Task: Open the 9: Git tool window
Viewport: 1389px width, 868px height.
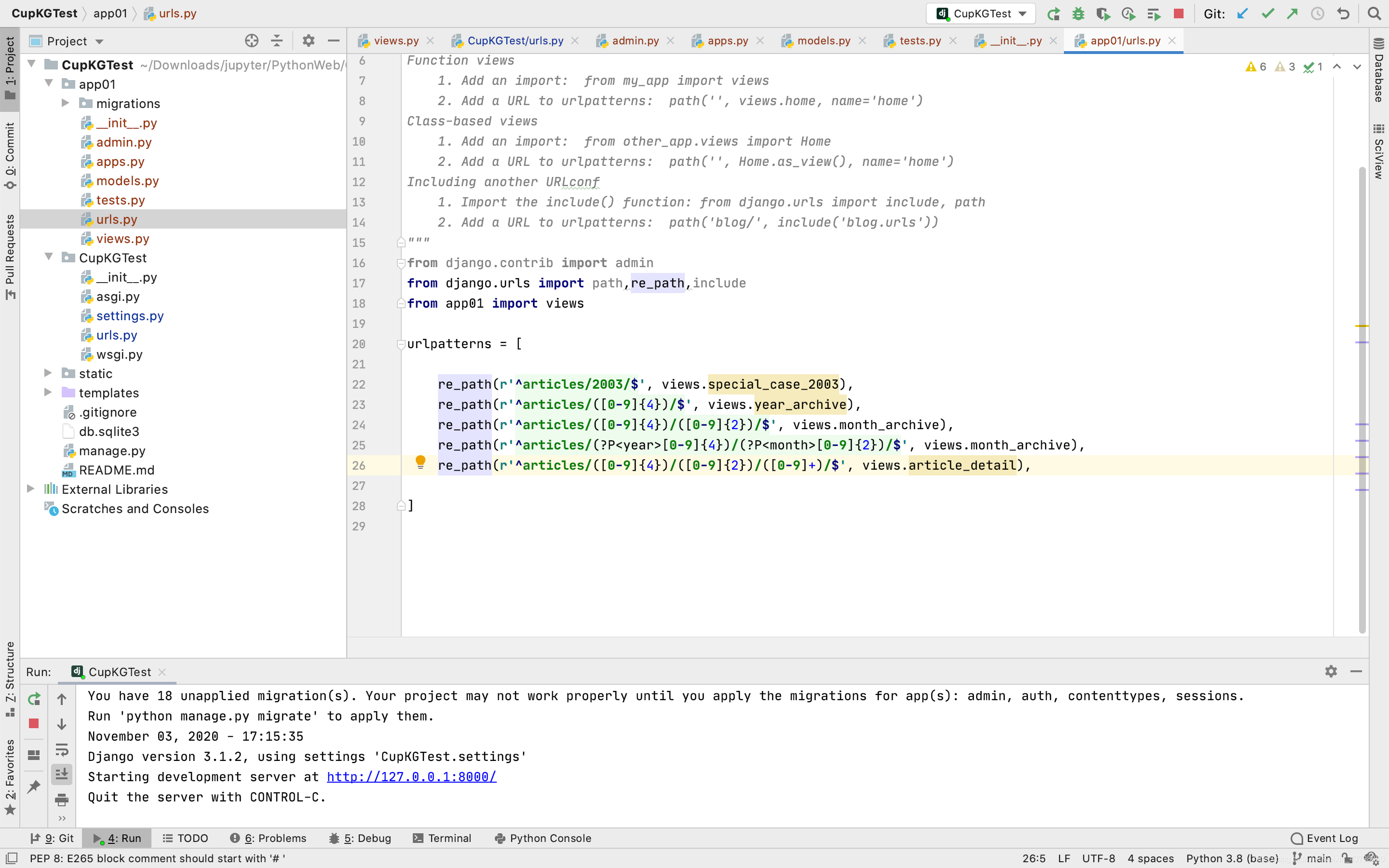Action: point(52,838)
